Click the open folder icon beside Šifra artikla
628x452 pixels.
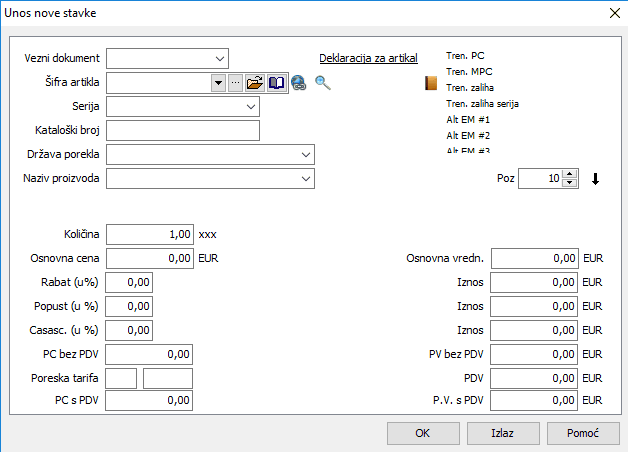255,83
